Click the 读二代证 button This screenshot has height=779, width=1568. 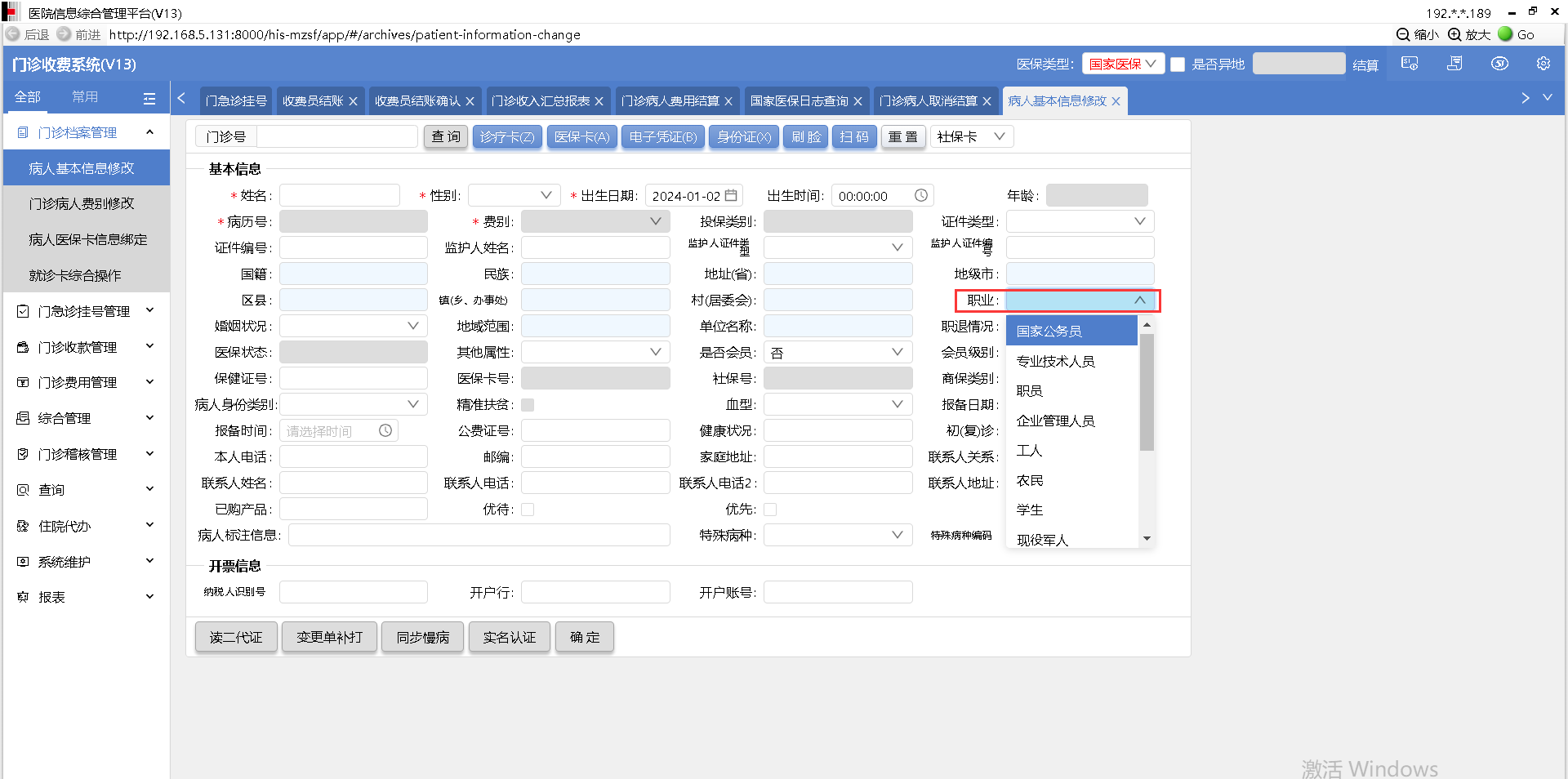click(236, 637)
